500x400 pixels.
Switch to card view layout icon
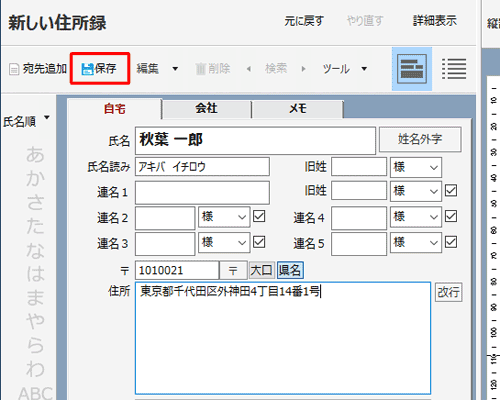point(412,69)
